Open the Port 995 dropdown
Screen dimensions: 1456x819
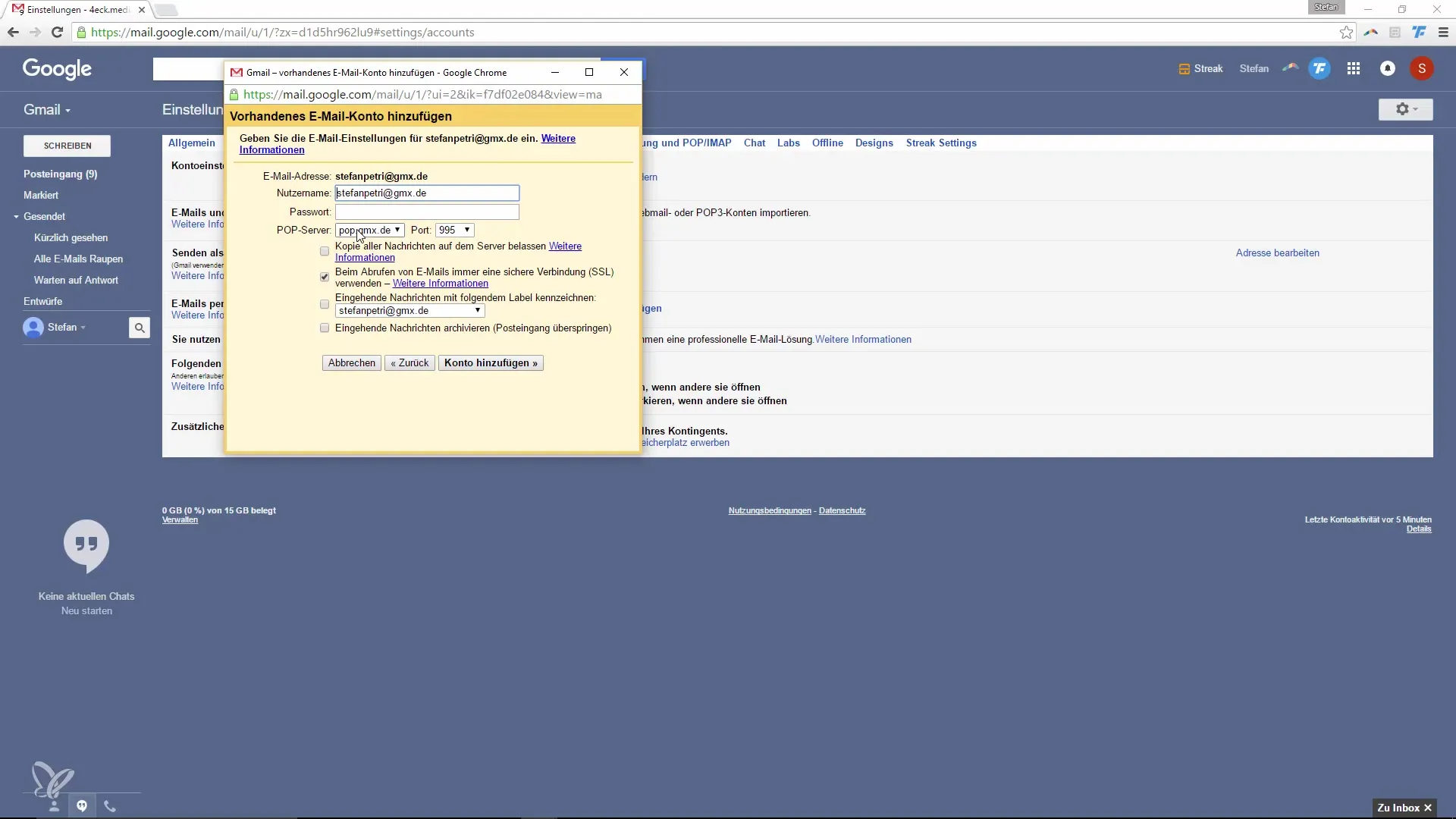click(454, 230)
